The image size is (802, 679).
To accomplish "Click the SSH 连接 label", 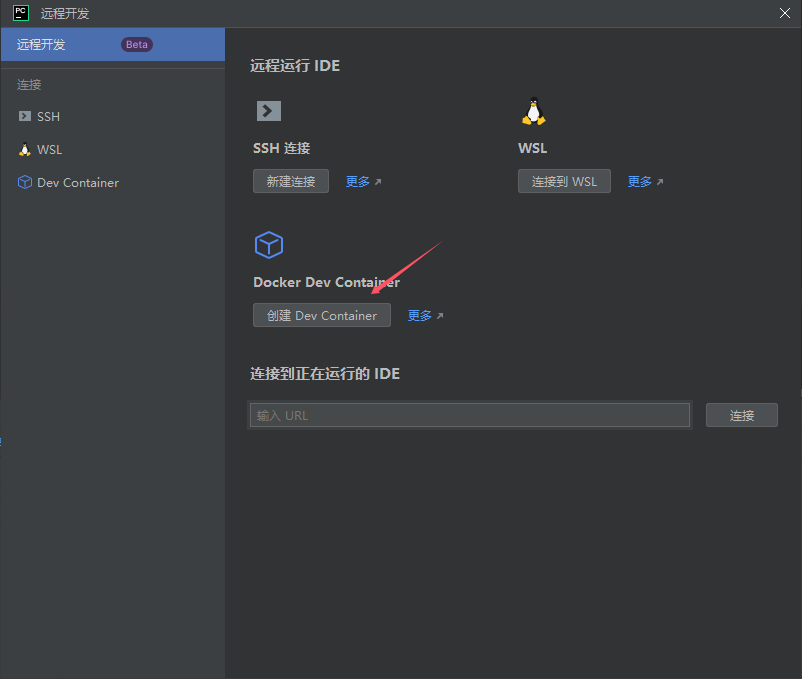I will [x=281, y=148].
